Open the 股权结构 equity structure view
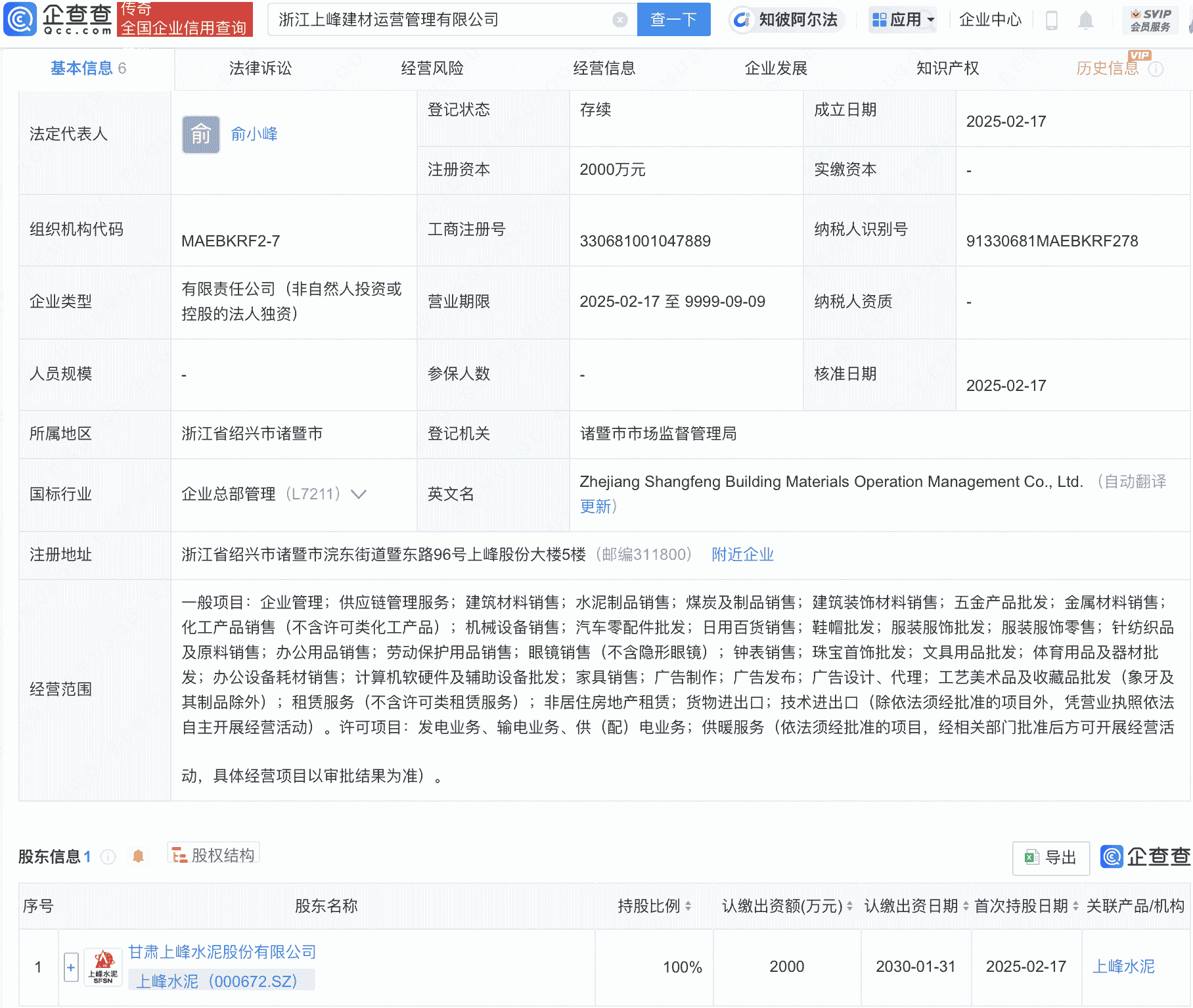The width and height of the screenshot is (1193, 1008). 213,853
